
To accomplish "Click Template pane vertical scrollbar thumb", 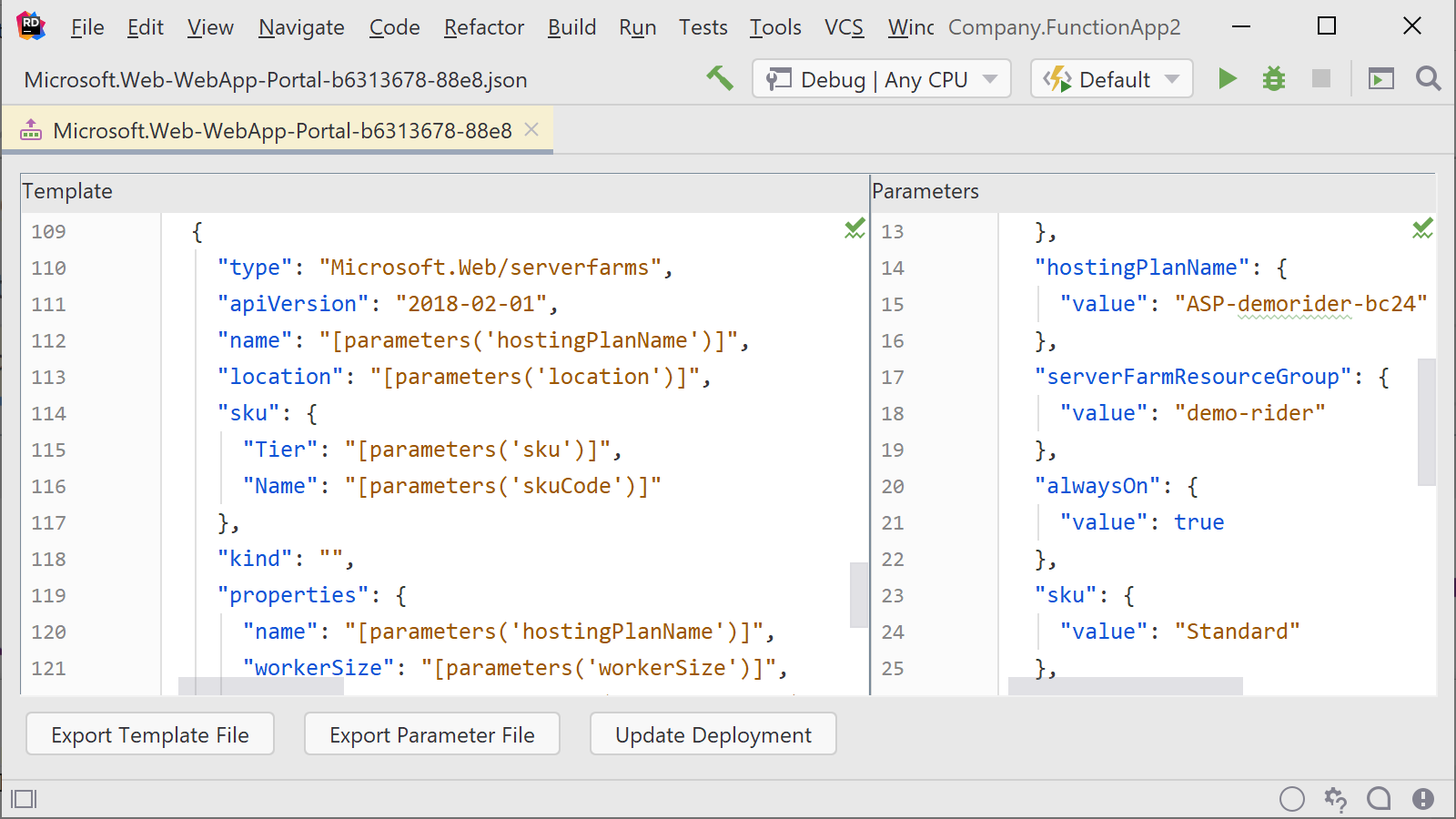I will (859, 595).
